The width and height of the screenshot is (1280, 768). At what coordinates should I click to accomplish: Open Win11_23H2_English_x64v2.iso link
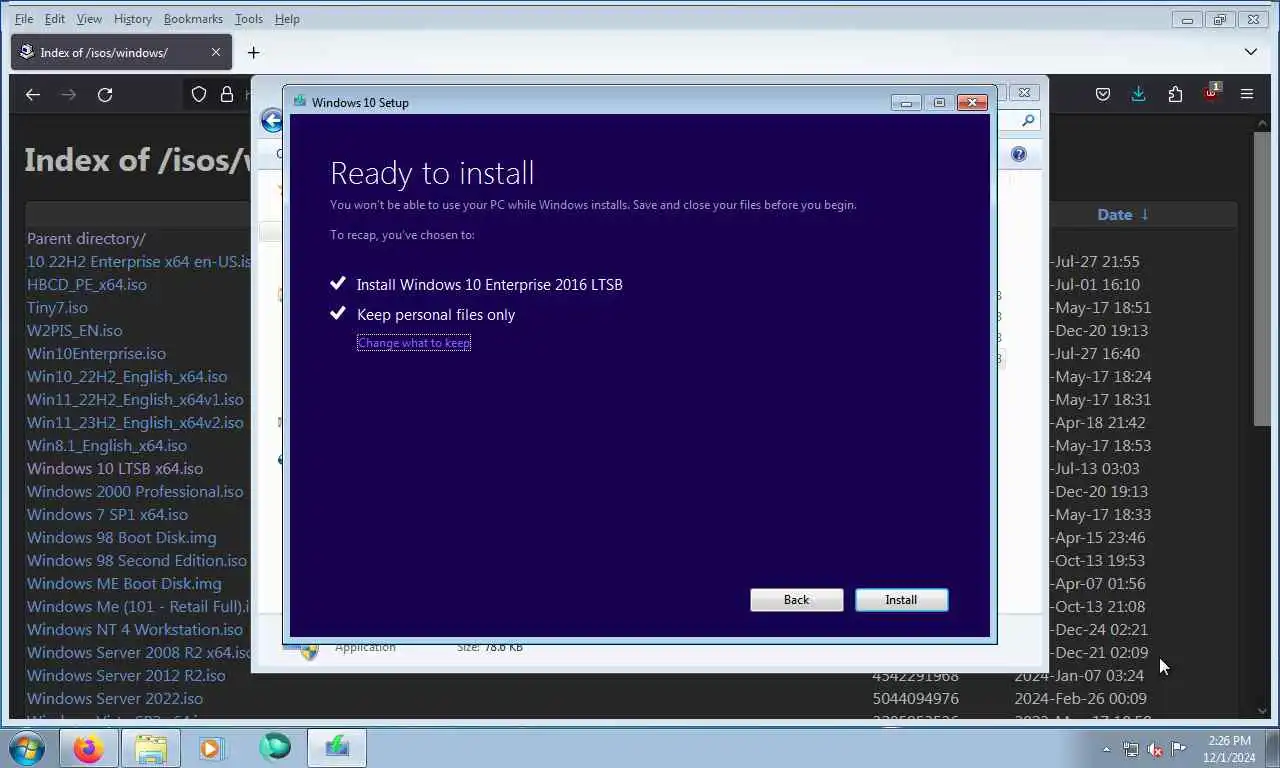coord(135,422)
